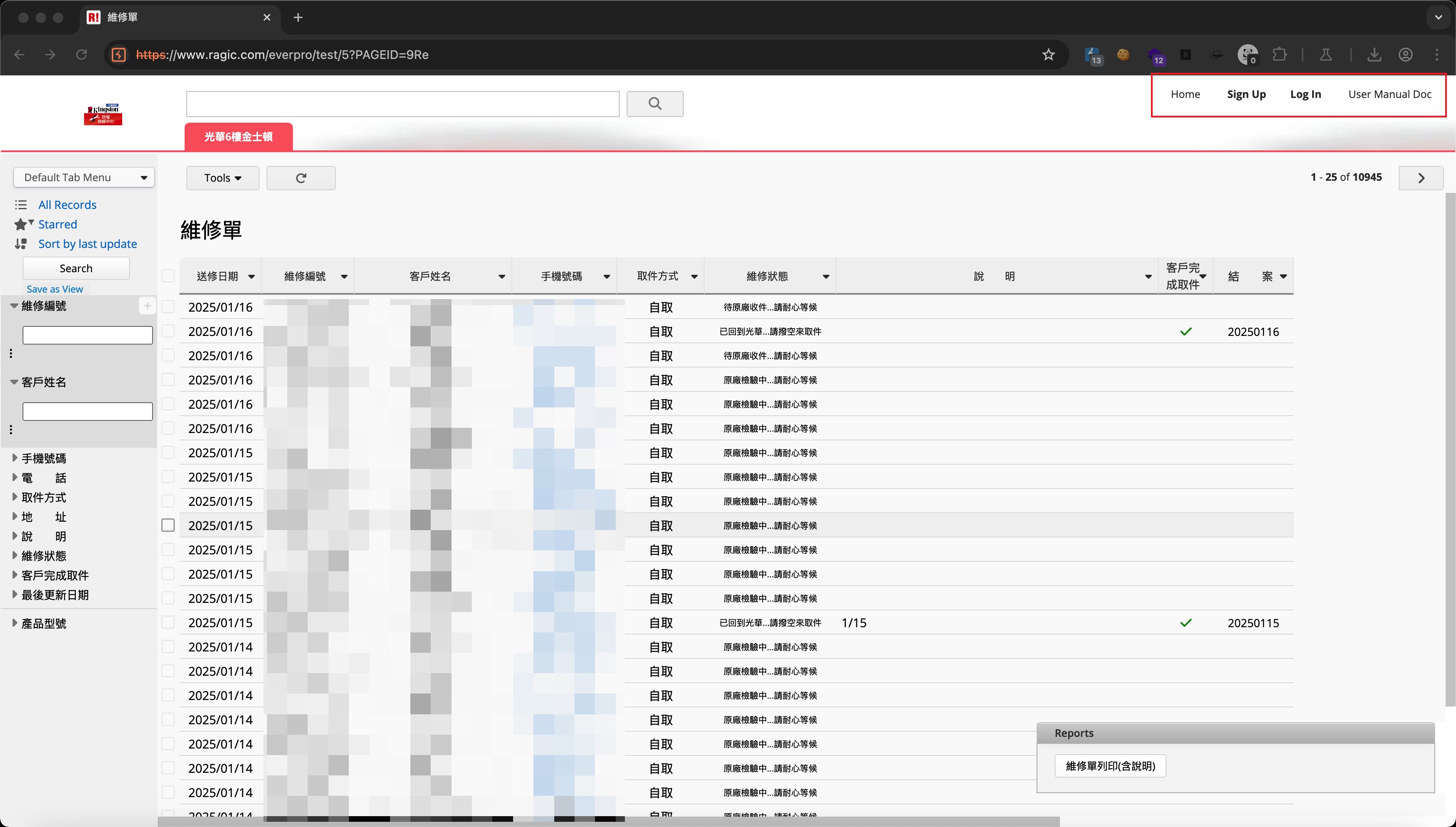The height and width of the screenshot is (827, 1456).
Task: Expand the 產品型號 filter
Action: click(15, 623)
